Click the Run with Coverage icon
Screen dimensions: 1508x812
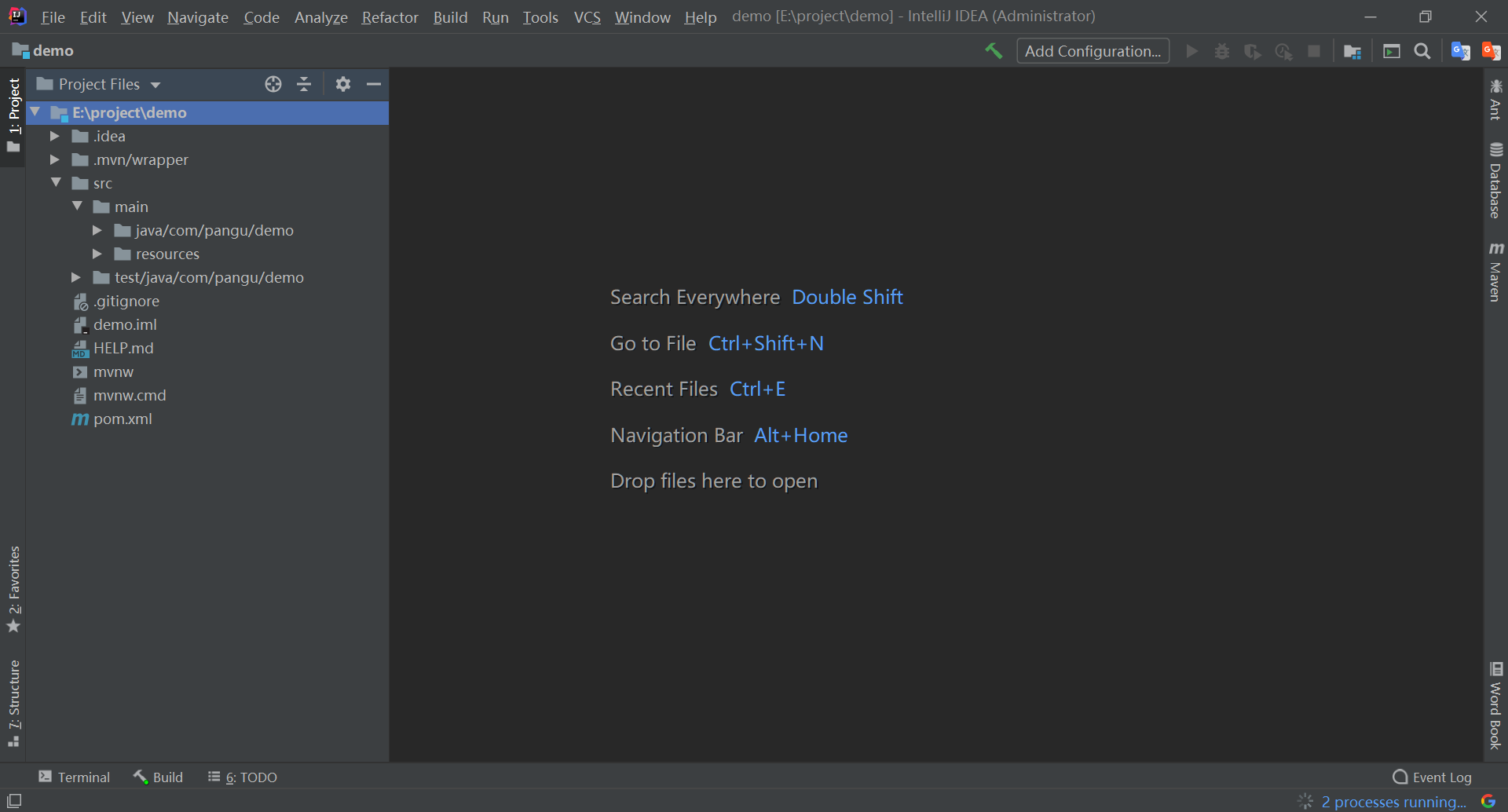point(1253,51)
